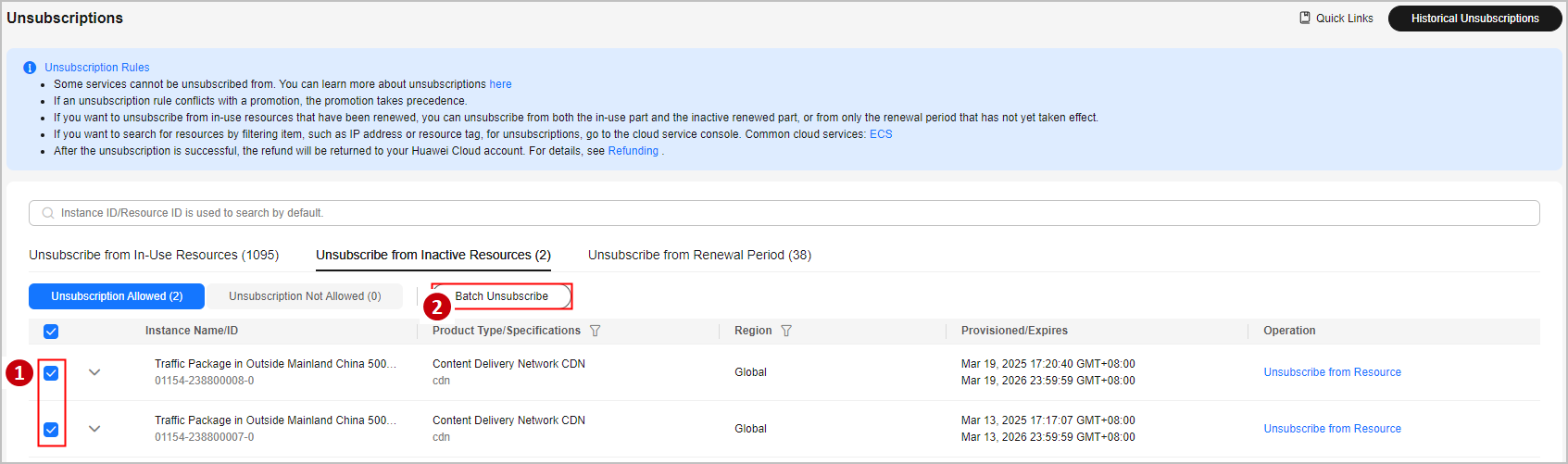Toggle the select-all header checkbox

coord(51,332)
